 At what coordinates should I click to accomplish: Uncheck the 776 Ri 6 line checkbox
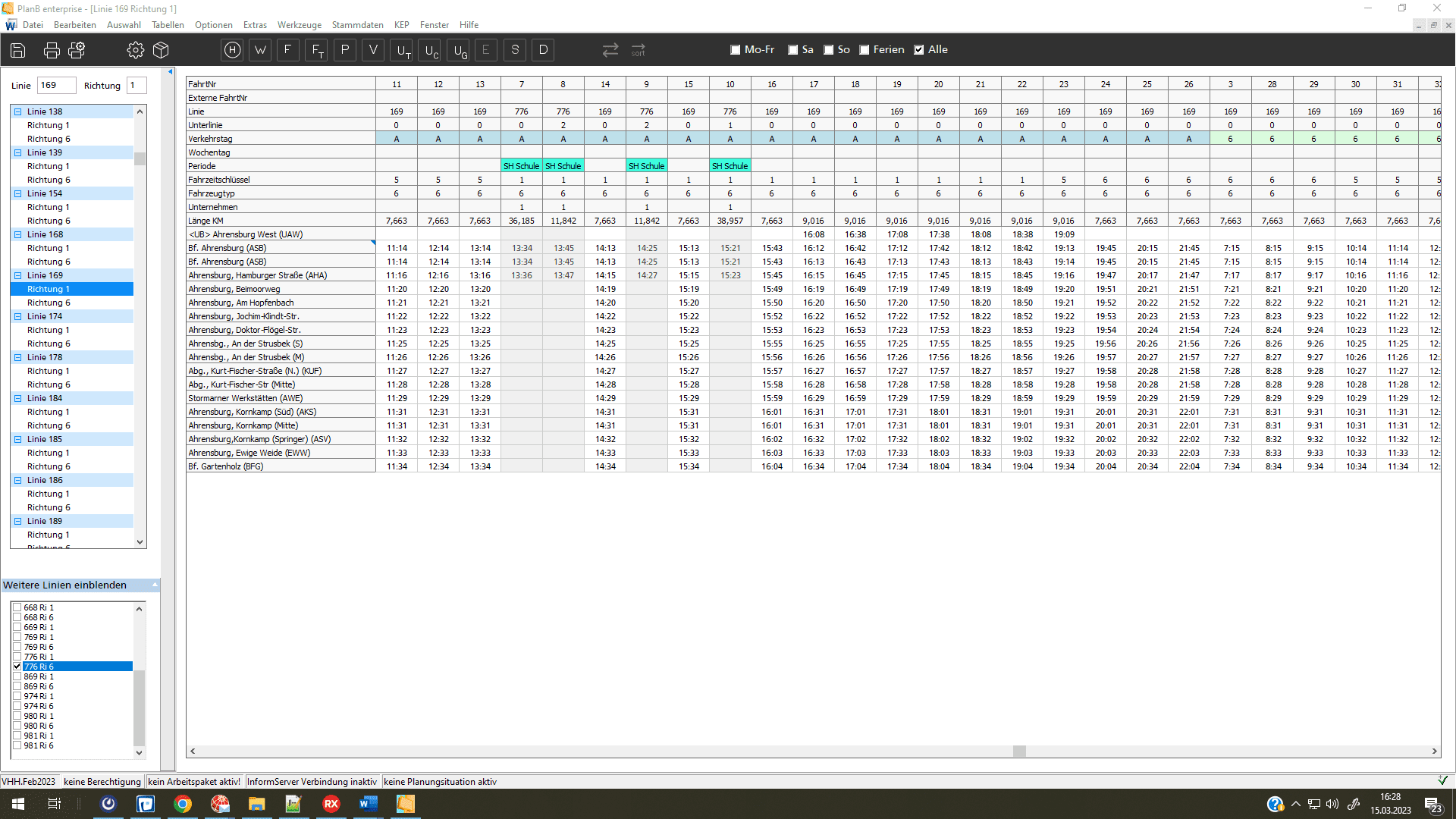pyautogui.click(x=17, y=667)
